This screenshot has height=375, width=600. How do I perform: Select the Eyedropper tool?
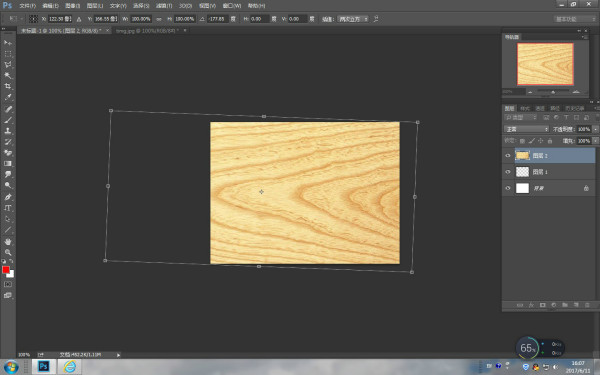8,98
